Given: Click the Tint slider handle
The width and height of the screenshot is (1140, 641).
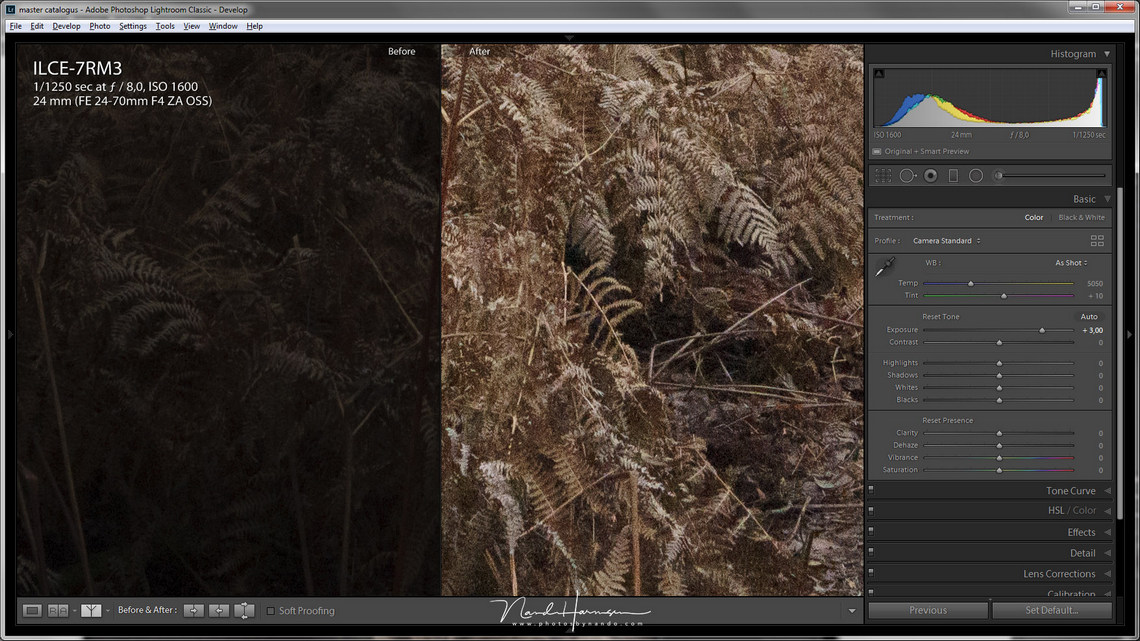Looking at the screenshot, I should click(x=1004, y=296).
